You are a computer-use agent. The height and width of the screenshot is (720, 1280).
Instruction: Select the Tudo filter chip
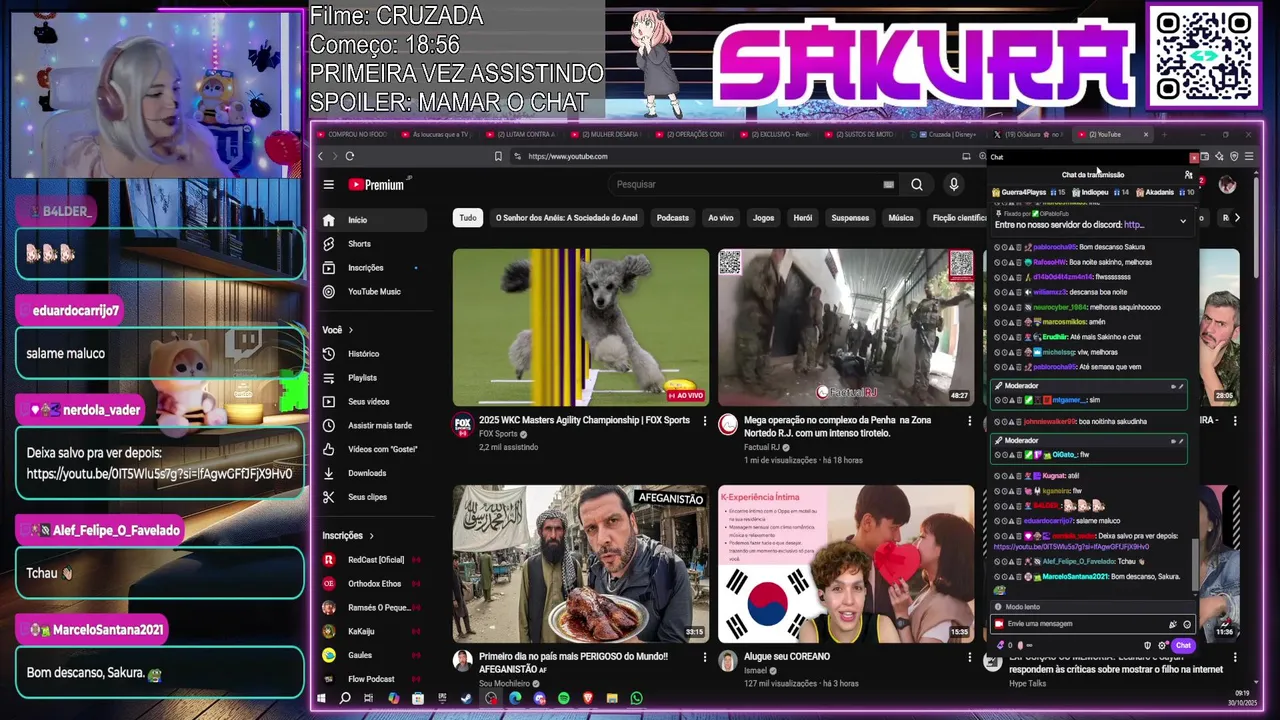468,218
